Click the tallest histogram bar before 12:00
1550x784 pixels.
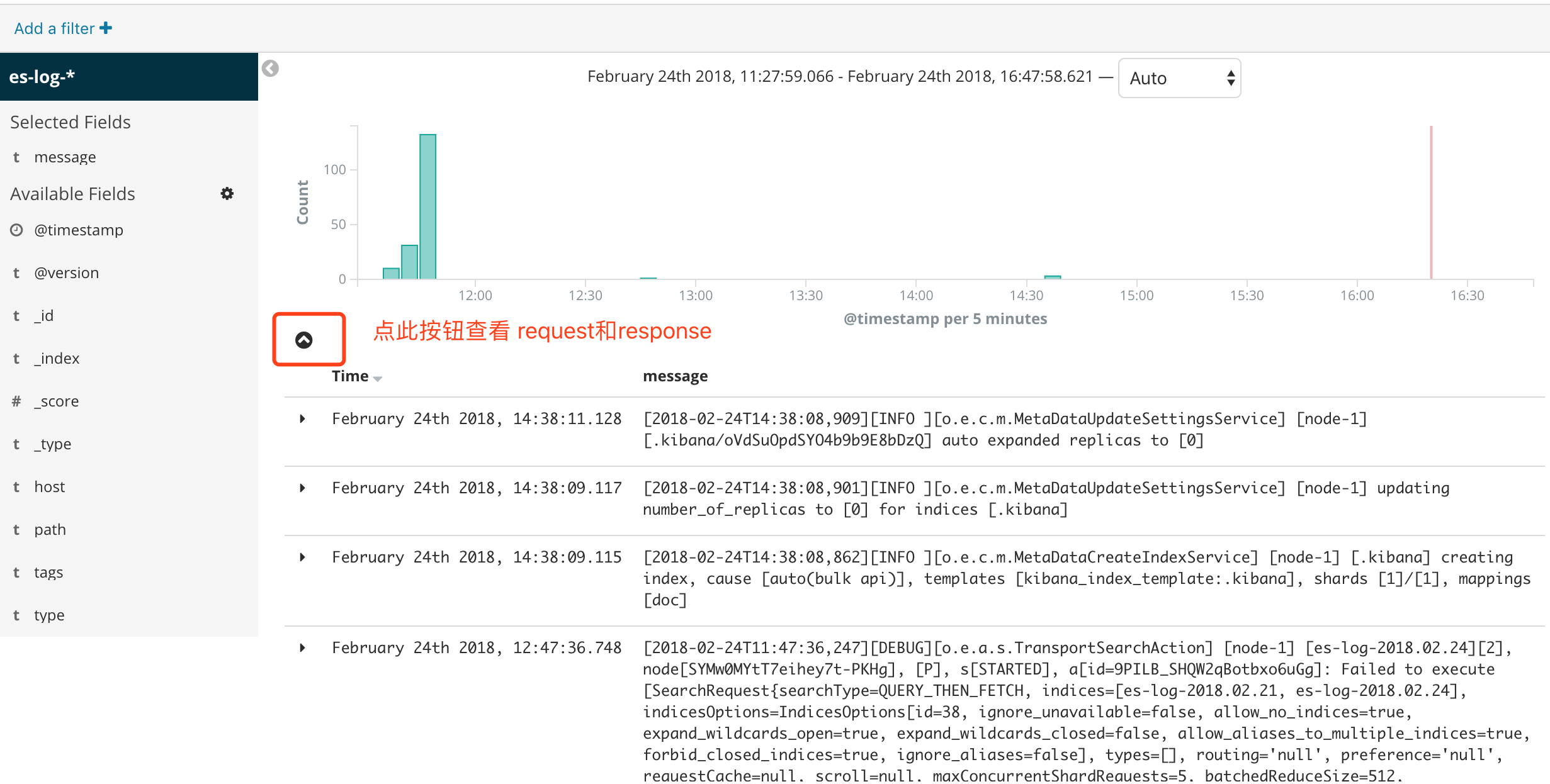427,206
